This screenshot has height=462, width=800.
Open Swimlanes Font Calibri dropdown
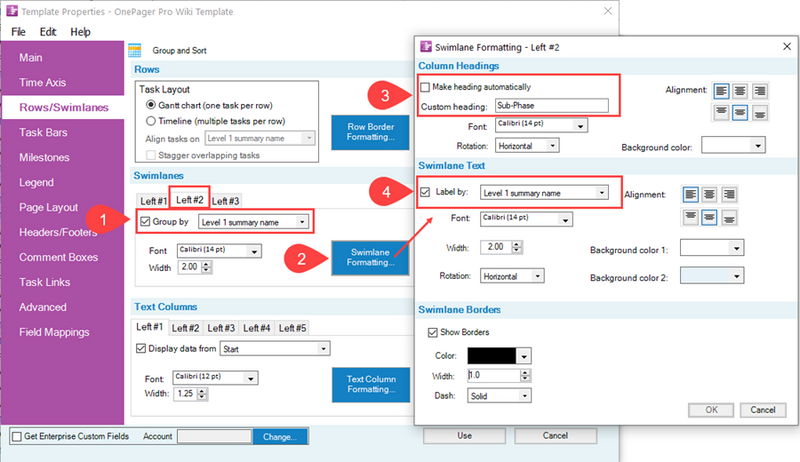[x=254, y=251]
